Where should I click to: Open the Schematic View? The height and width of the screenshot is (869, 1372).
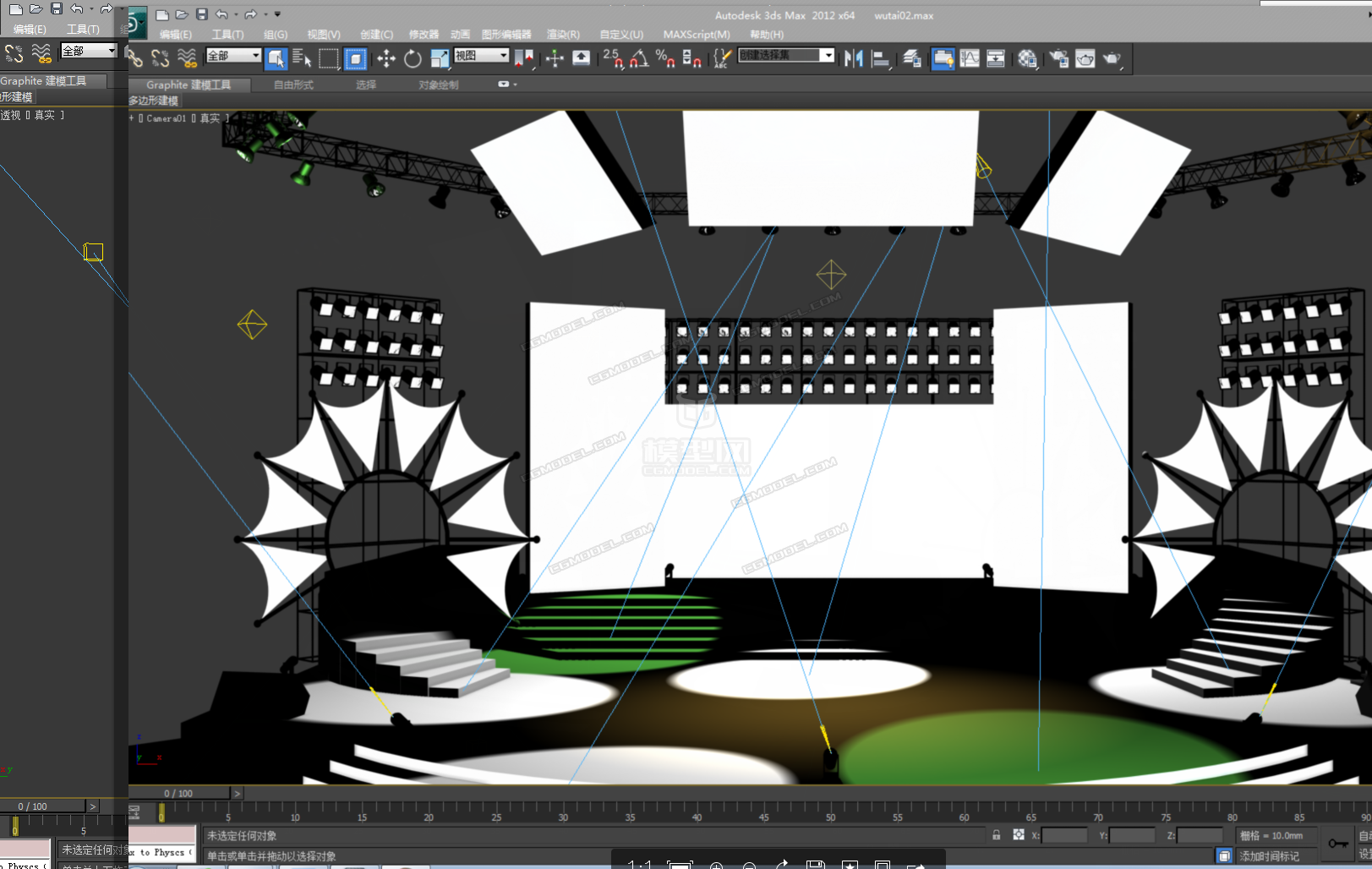click(996, 58)
